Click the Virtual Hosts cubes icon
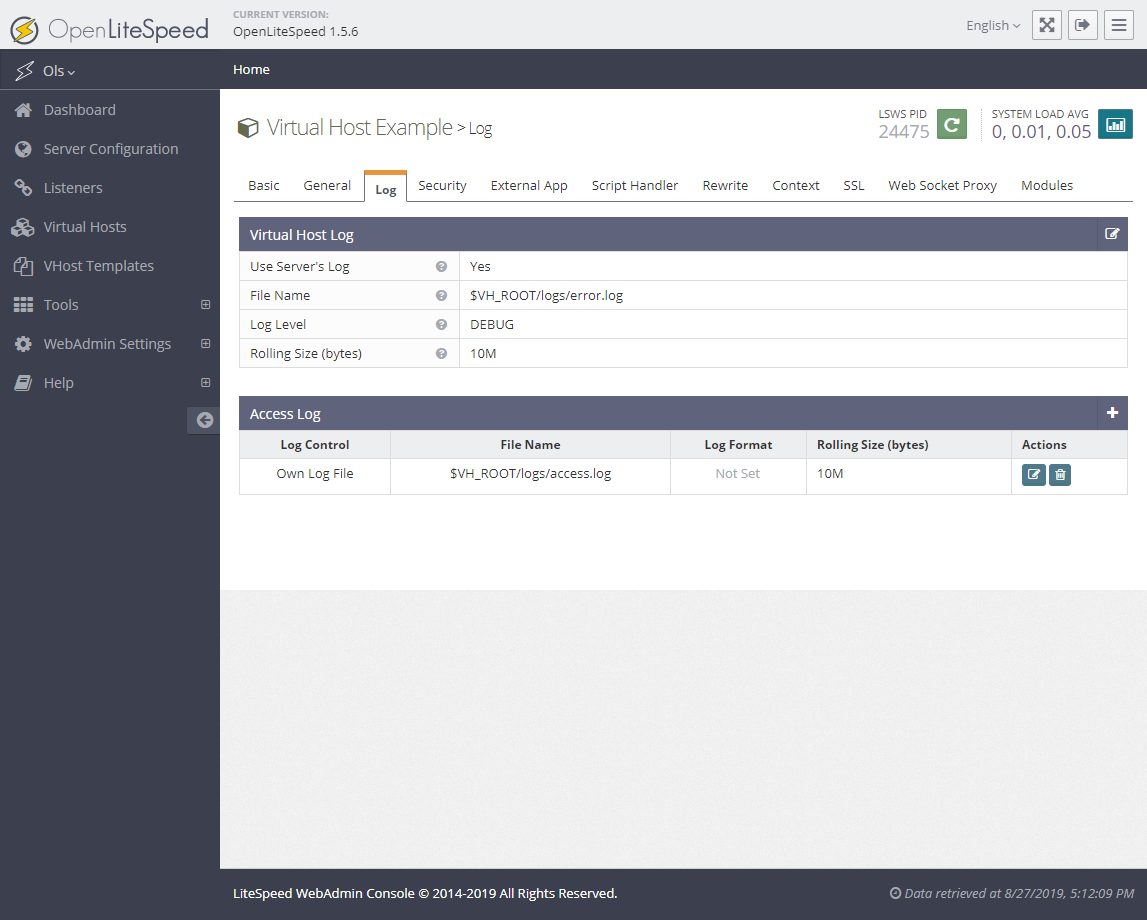The image size is (1147, 920). tap(23, 227)
